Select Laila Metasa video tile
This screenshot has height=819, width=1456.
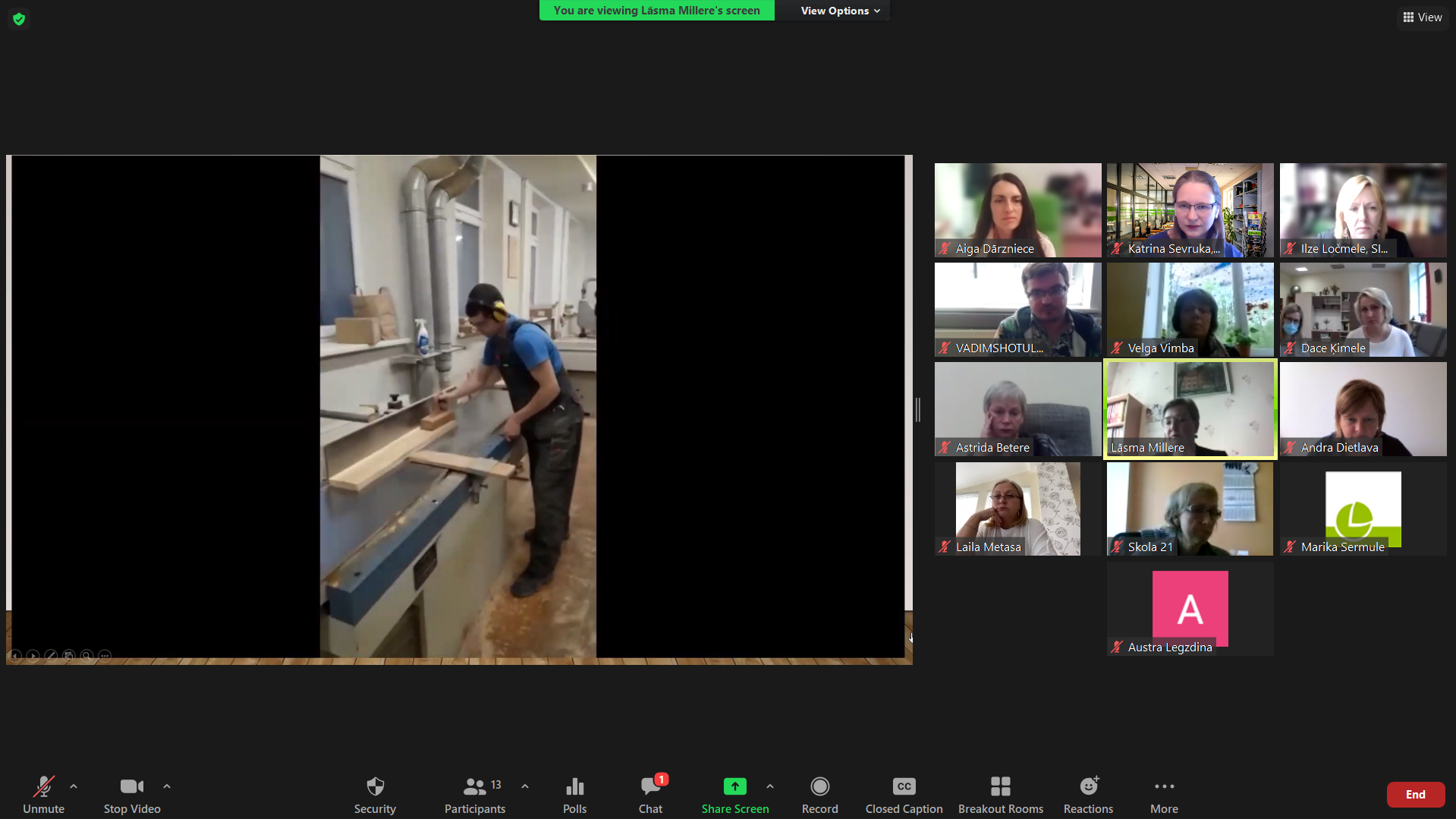click(x=1017, y=509)
